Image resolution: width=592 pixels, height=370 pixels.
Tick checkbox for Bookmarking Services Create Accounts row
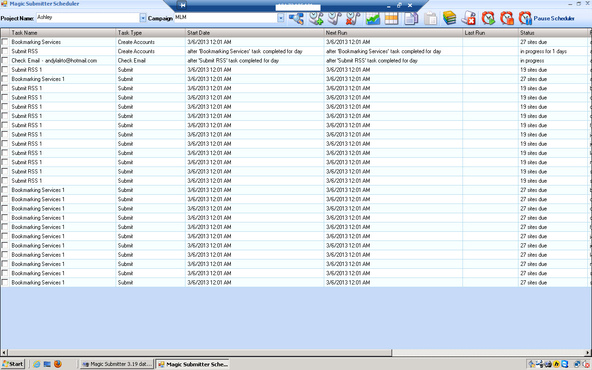(5, 42)
